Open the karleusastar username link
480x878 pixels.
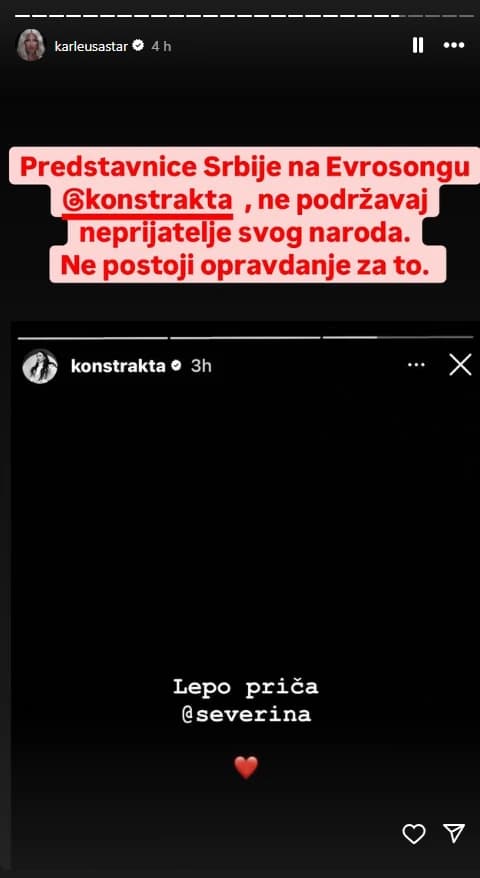(91, 46)
